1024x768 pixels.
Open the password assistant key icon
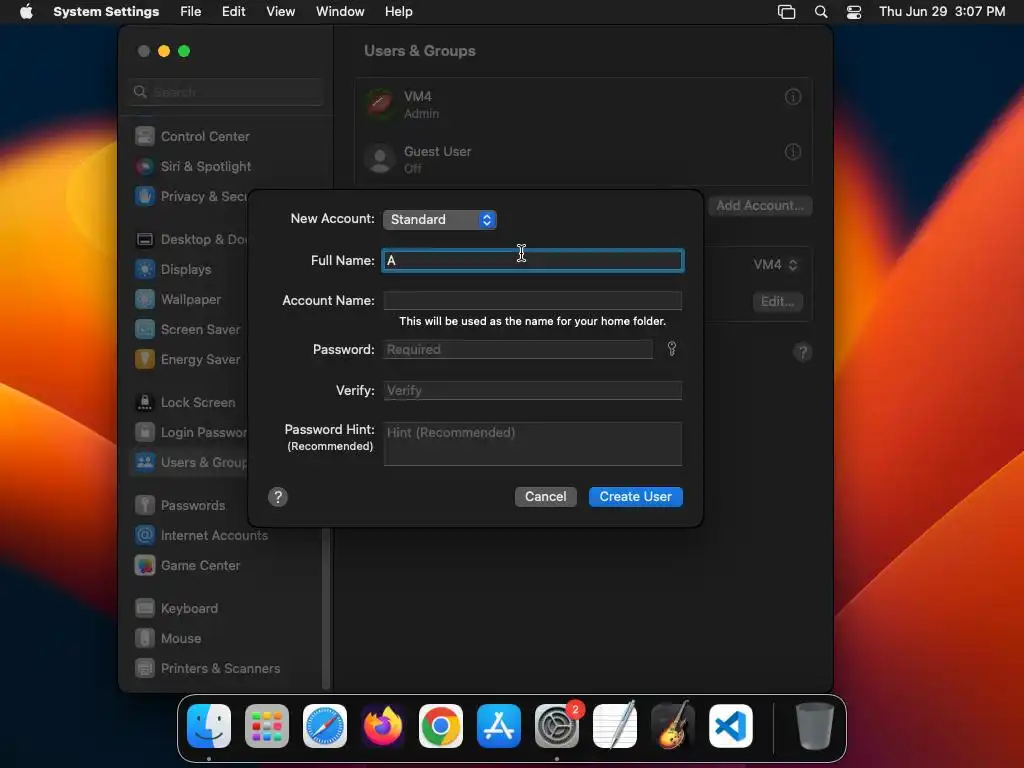coord(671,349)
